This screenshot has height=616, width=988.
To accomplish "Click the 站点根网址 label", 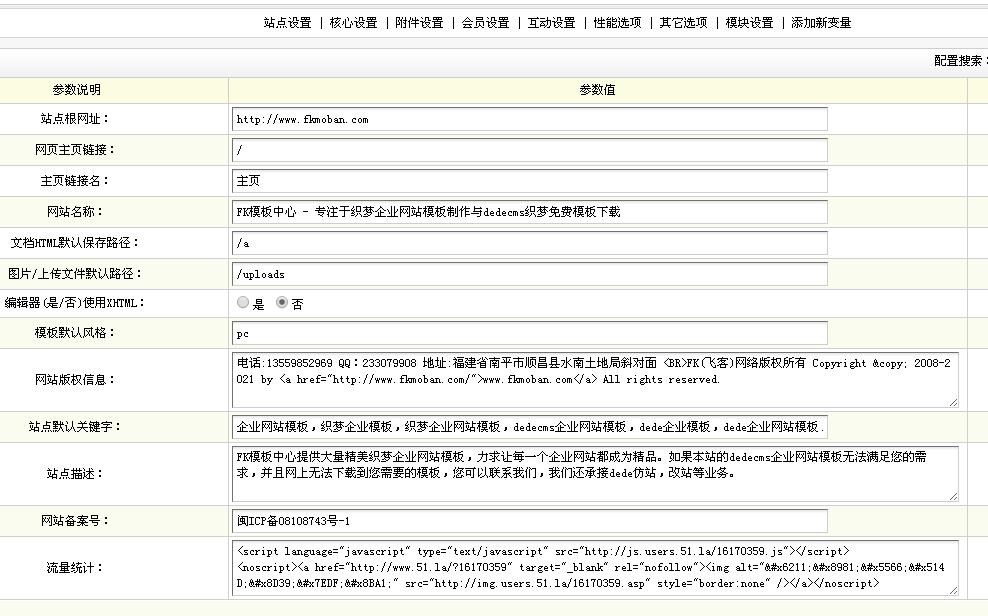I will [x=74, y=118].
